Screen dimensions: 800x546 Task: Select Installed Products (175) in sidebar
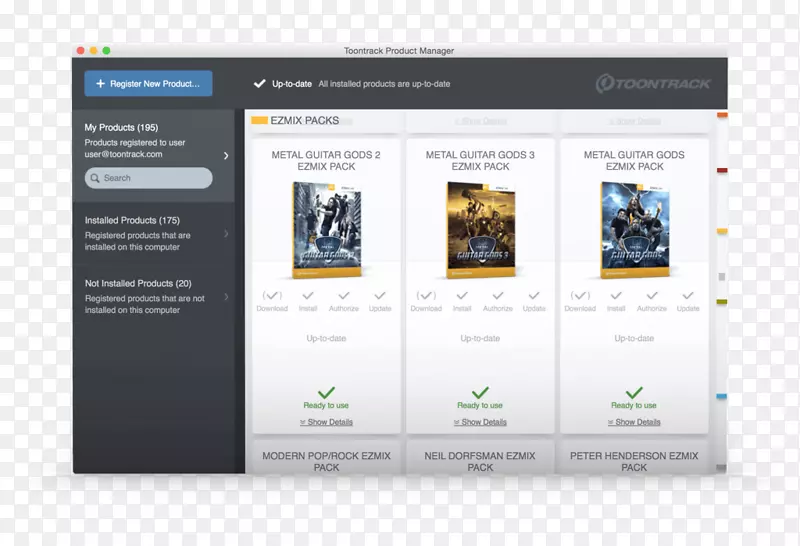(132, 220)
